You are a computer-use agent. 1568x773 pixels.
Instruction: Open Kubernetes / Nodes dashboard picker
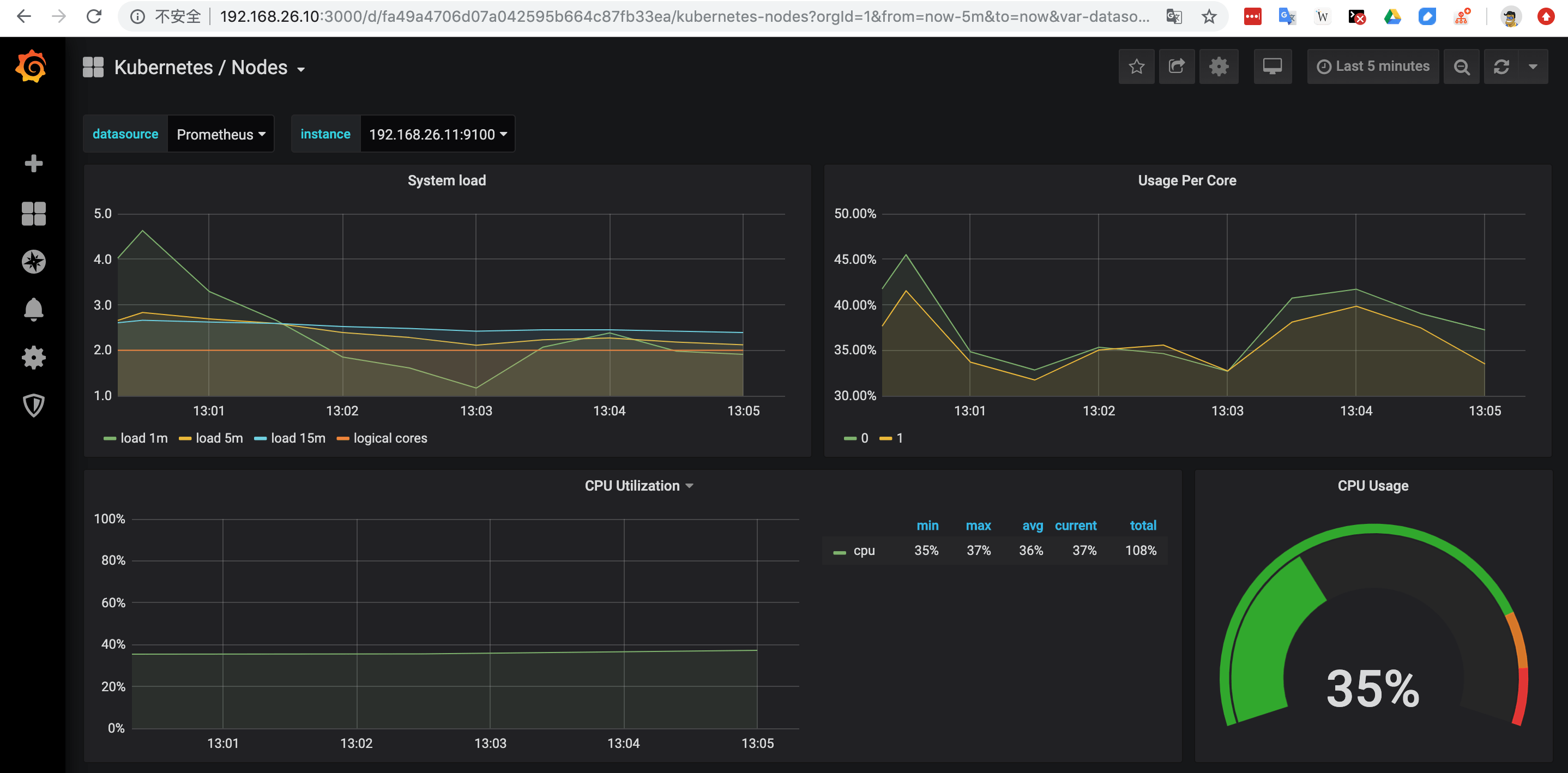click(x=209, y=68)
